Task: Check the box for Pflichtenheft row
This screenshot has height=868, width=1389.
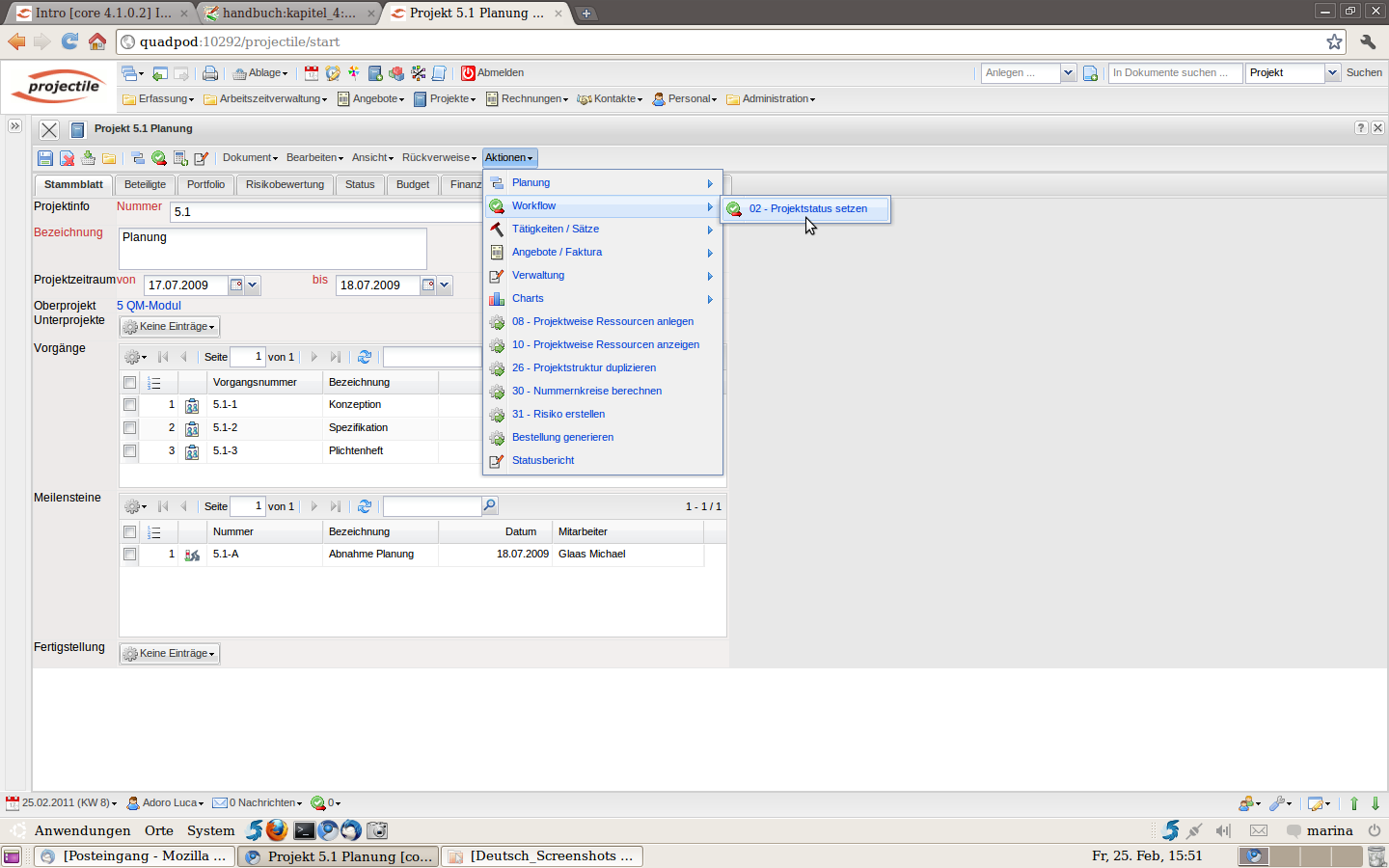Action: [x=129, y=451]
